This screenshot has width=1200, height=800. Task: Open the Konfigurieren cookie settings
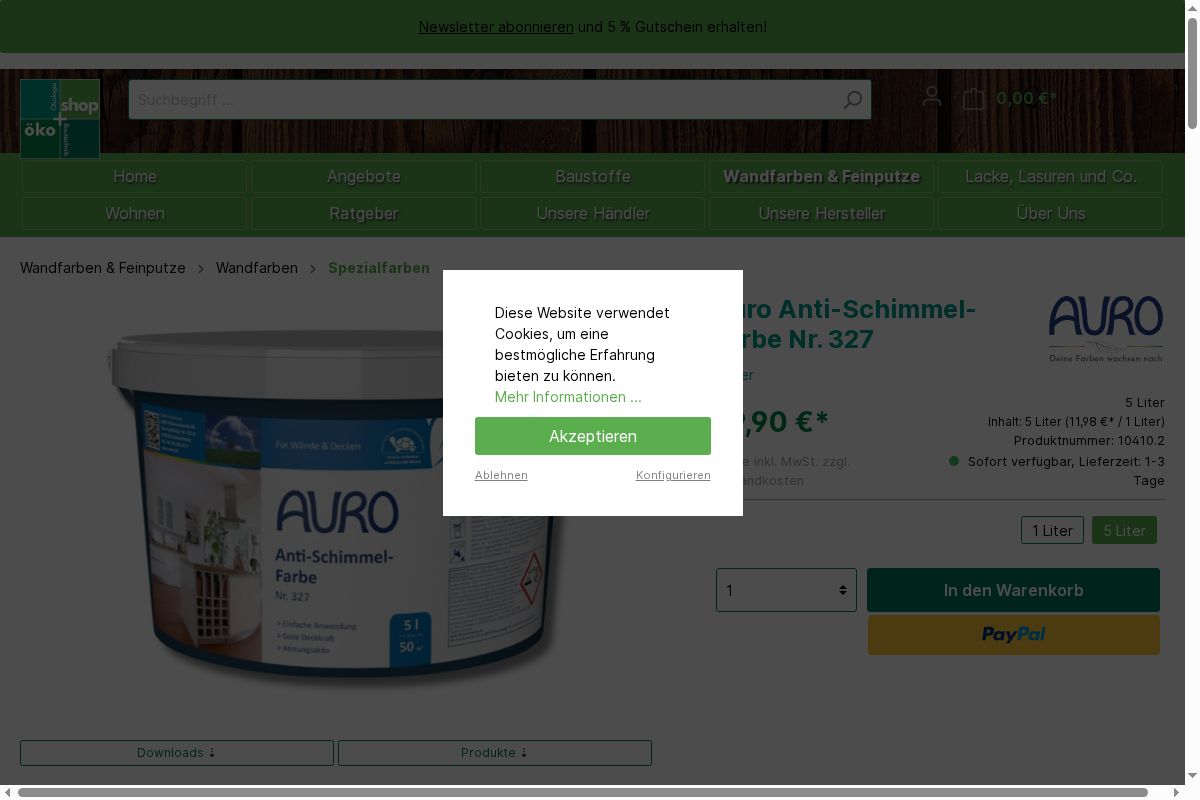[x=673, y=475]
